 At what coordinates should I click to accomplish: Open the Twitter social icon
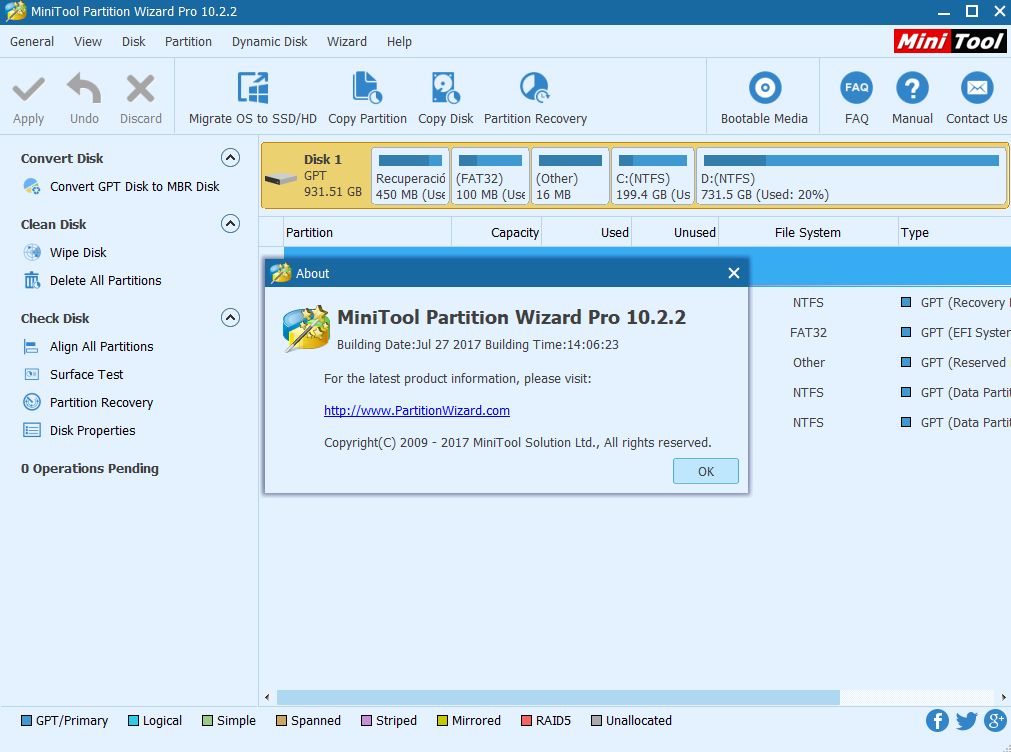pyautogui.click(x=967, y=720)
